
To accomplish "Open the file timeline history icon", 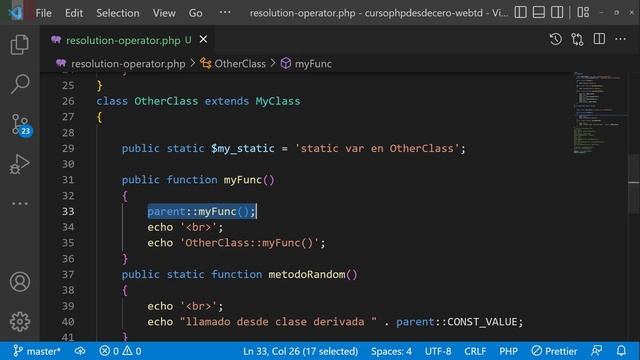I will pos(556,40).
